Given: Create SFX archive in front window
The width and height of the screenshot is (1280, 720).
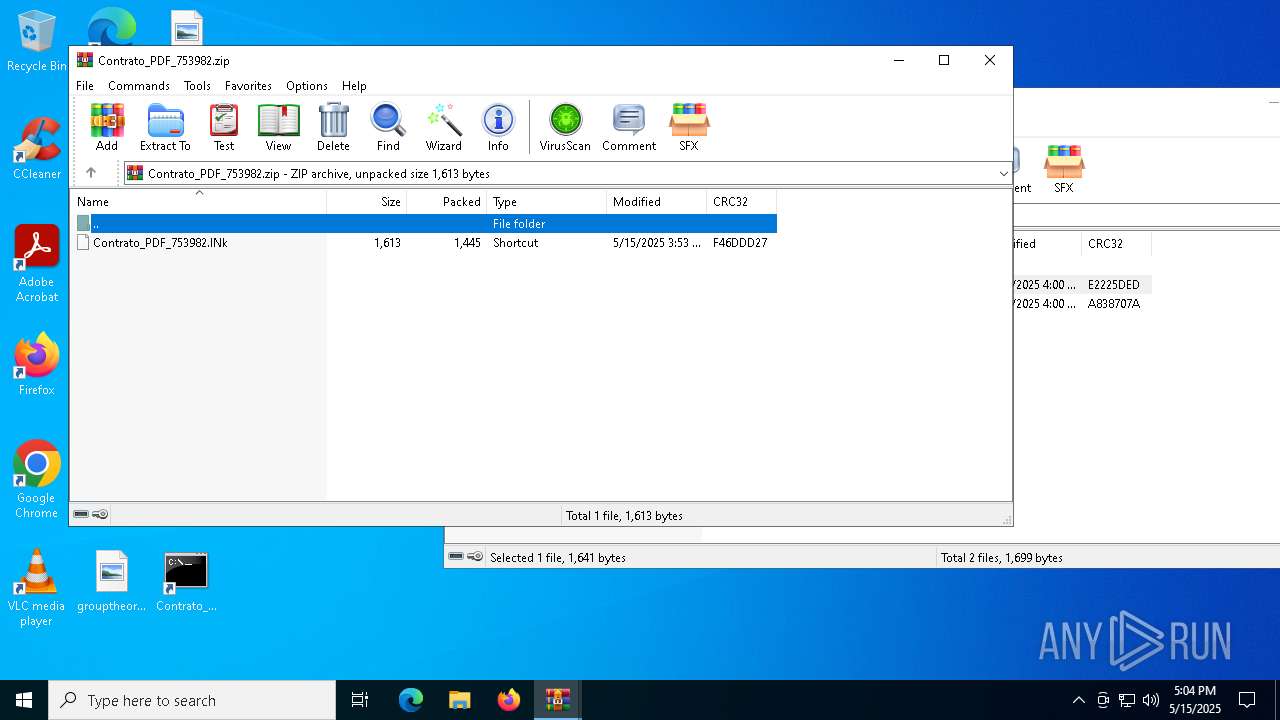Looking at the screenshot, I should coord(689,127).
